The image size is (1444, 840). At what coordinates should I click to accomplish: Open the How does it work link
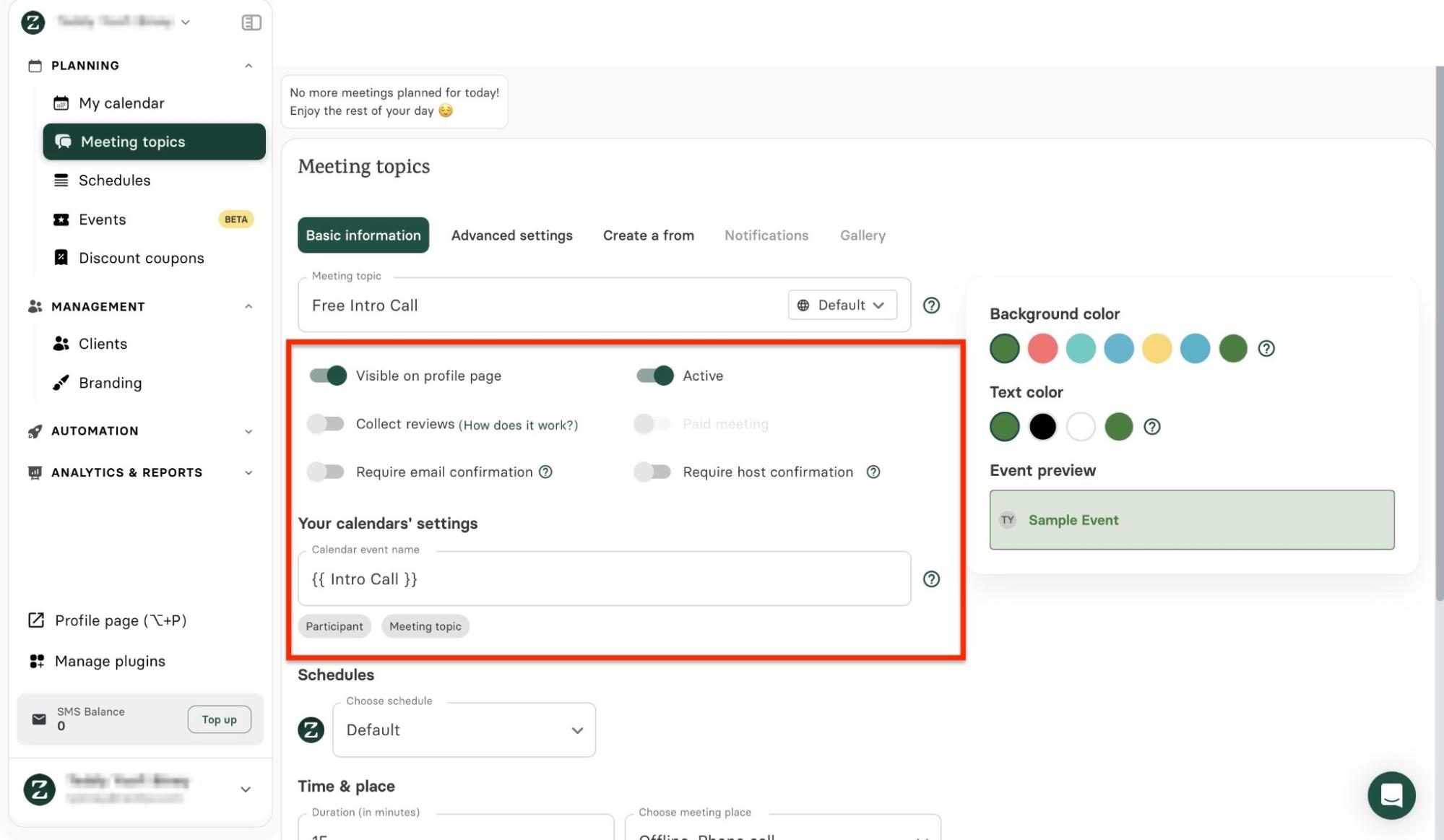(518, 425)
